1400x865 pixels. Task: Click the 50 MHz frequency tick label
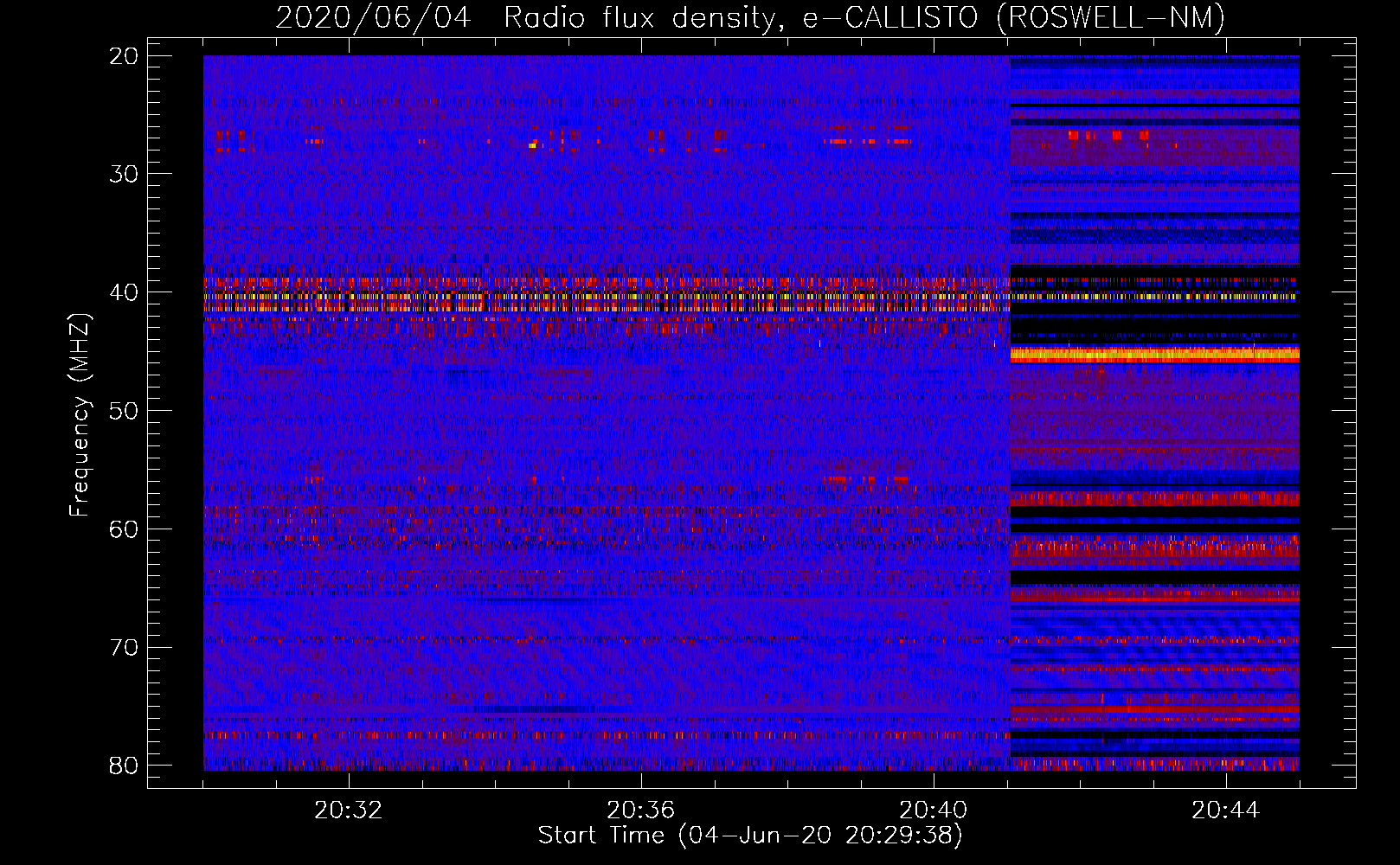(124, 411)
